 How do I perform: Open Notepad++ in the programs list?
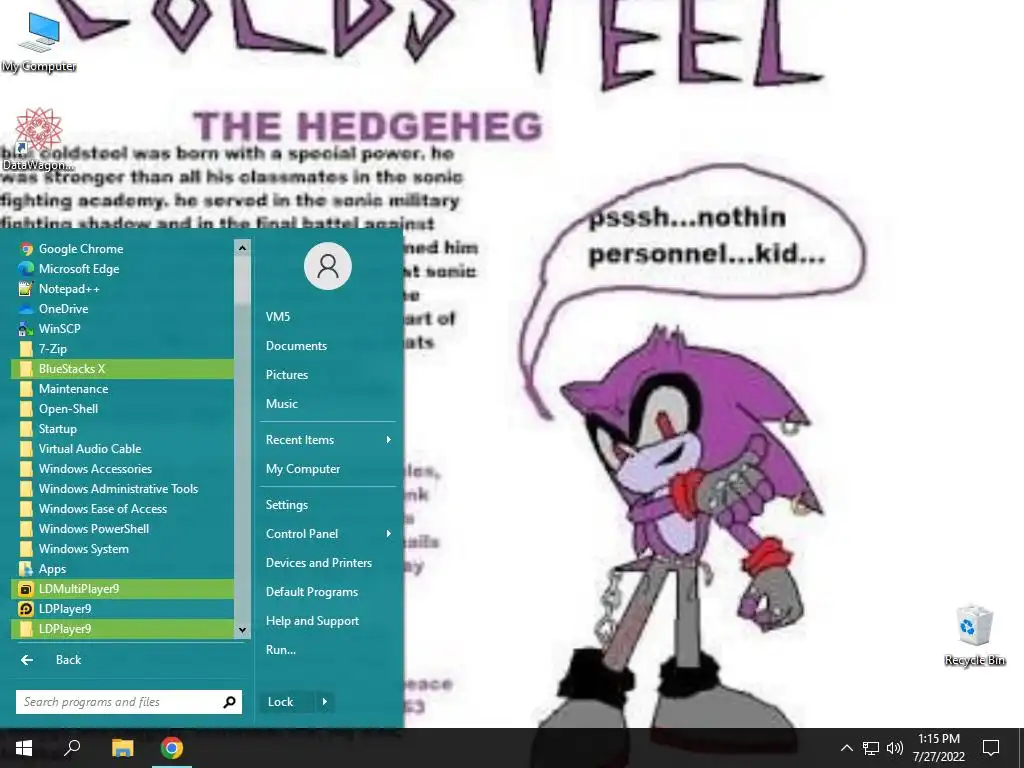(122, 289)
